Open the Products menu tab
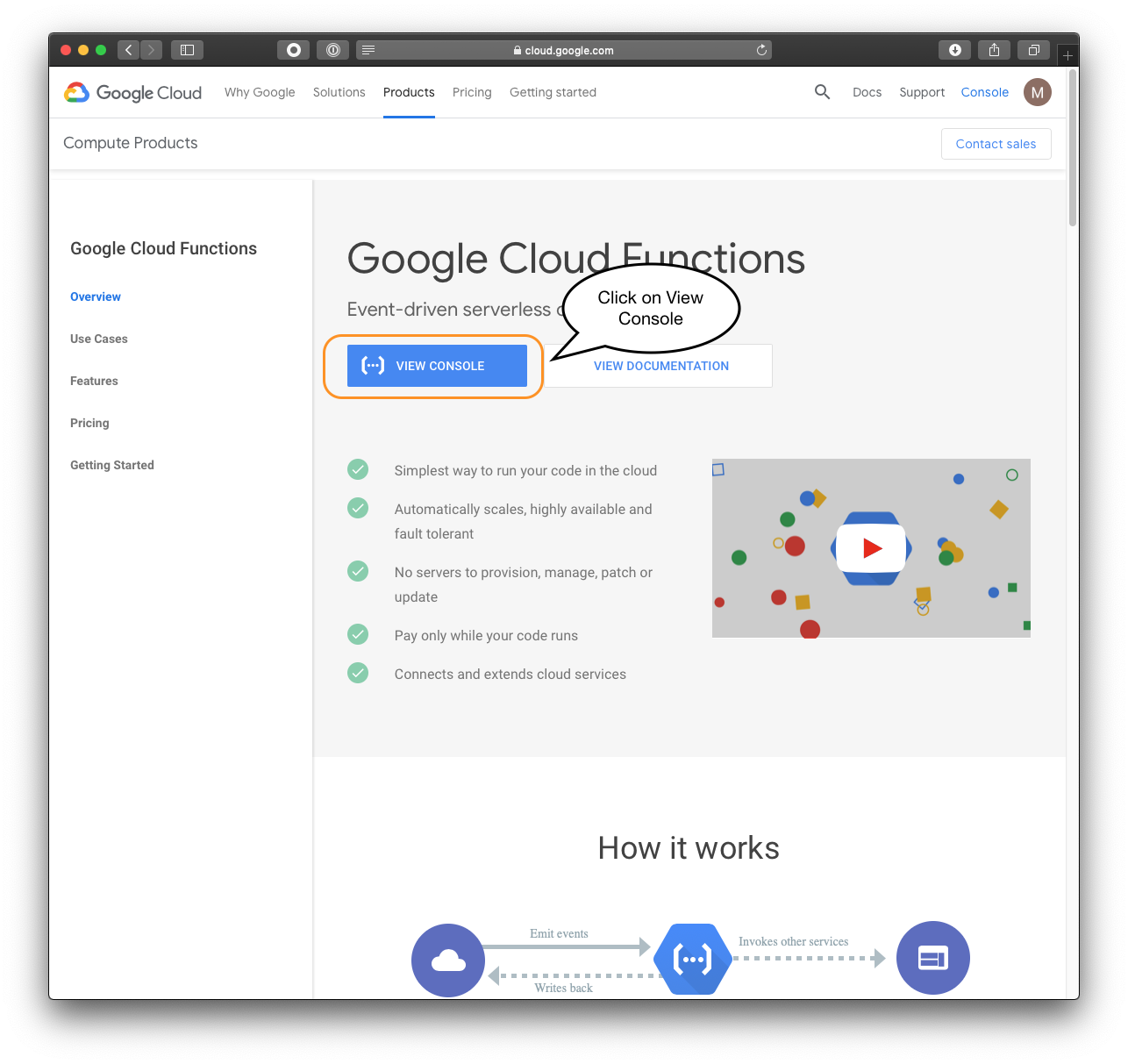 [x=409, y=92]
